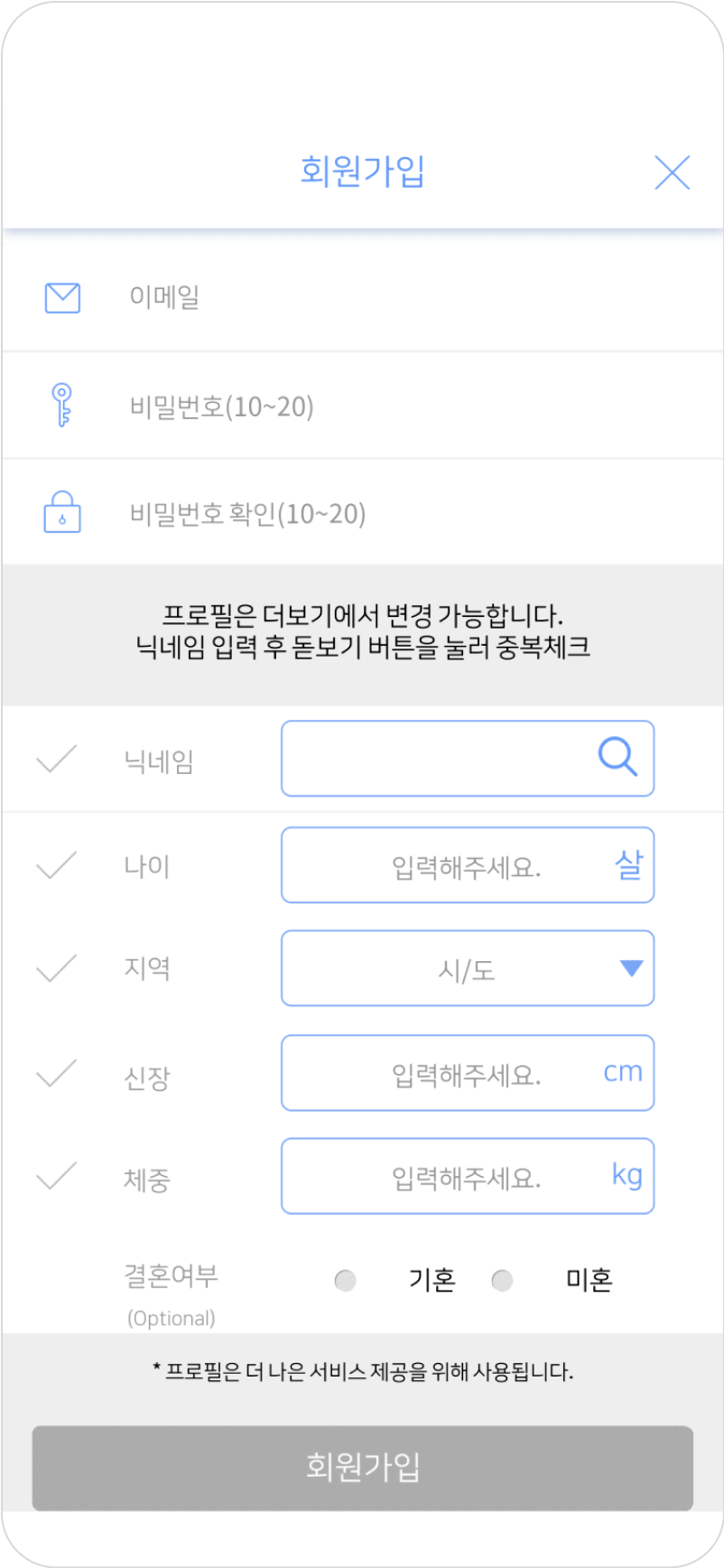Click the password key icon
724x1568 pixels.
coord(61,405)
